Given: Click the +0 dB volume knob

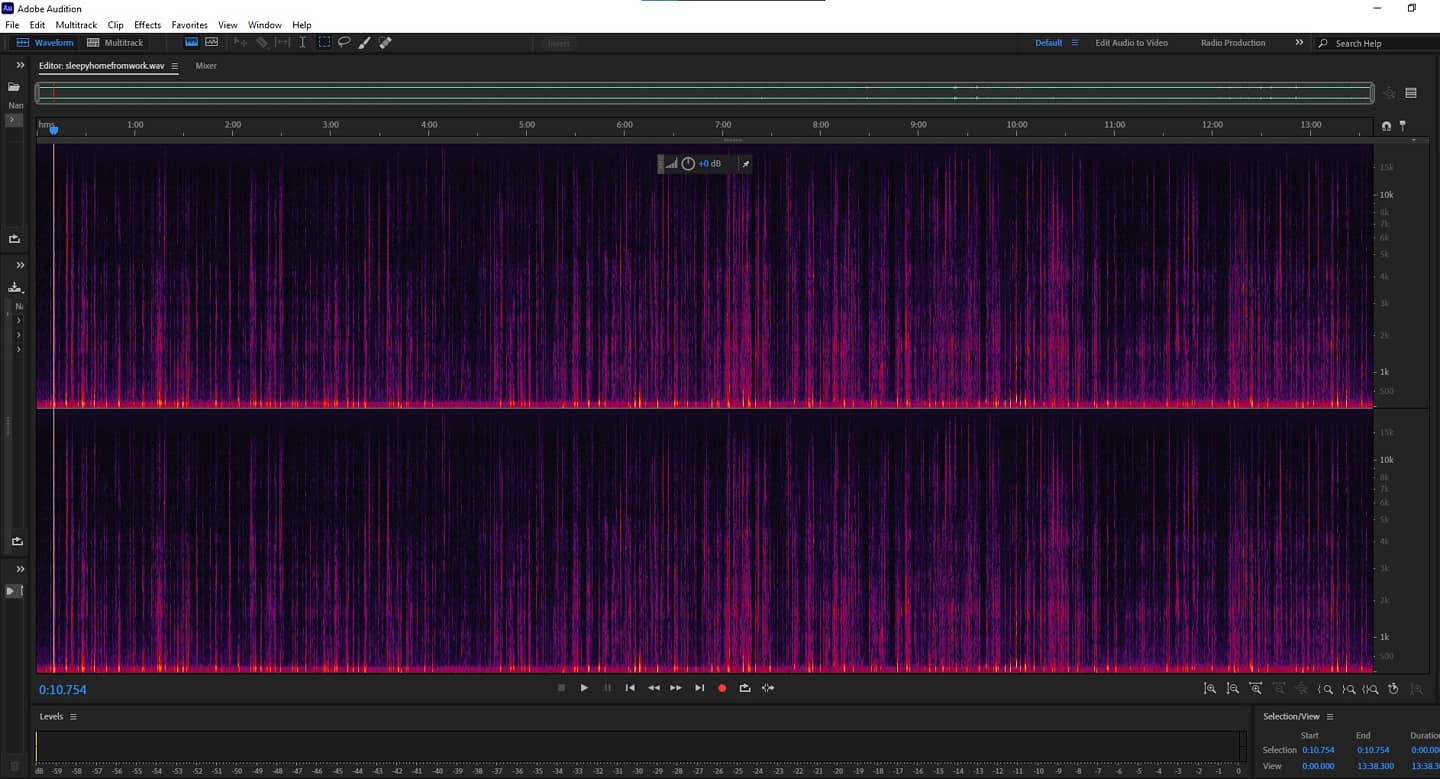Looking at the screenshot, I should pyautogui.click(x=688, y=164).
